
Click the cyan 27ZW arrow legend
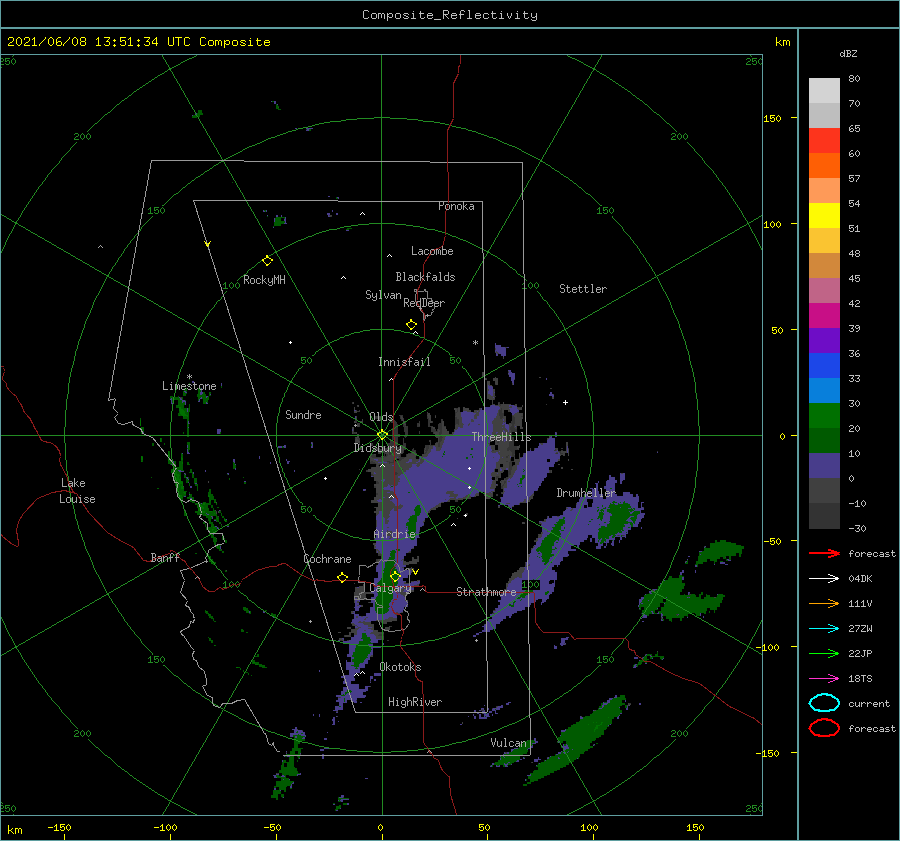pos(824,629)
